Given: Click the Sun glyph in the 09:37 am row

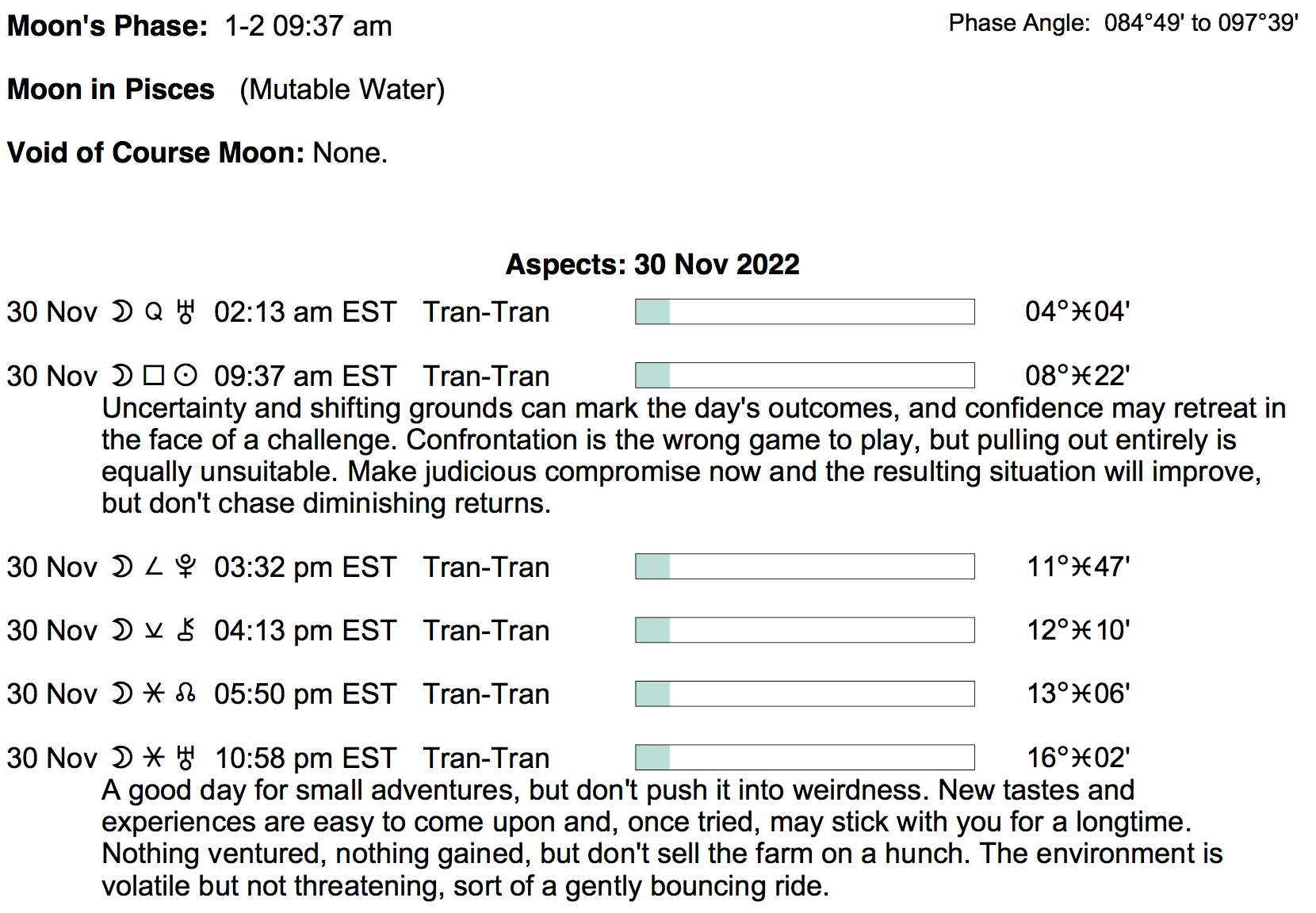Looking at the screenshot, I should (186, 376).
